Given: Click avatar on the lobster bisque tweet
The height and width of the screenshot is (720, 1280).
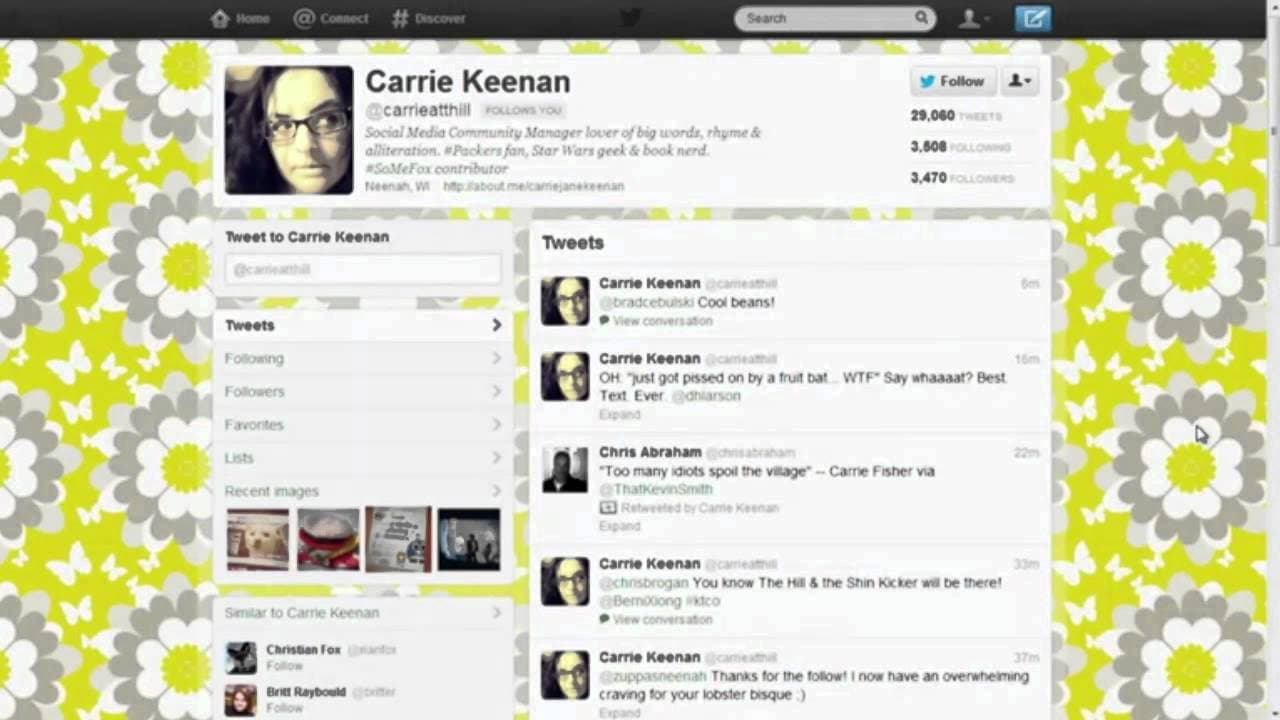Looking at the screenshot, I should pyautogui.click(x=565, y=675).
